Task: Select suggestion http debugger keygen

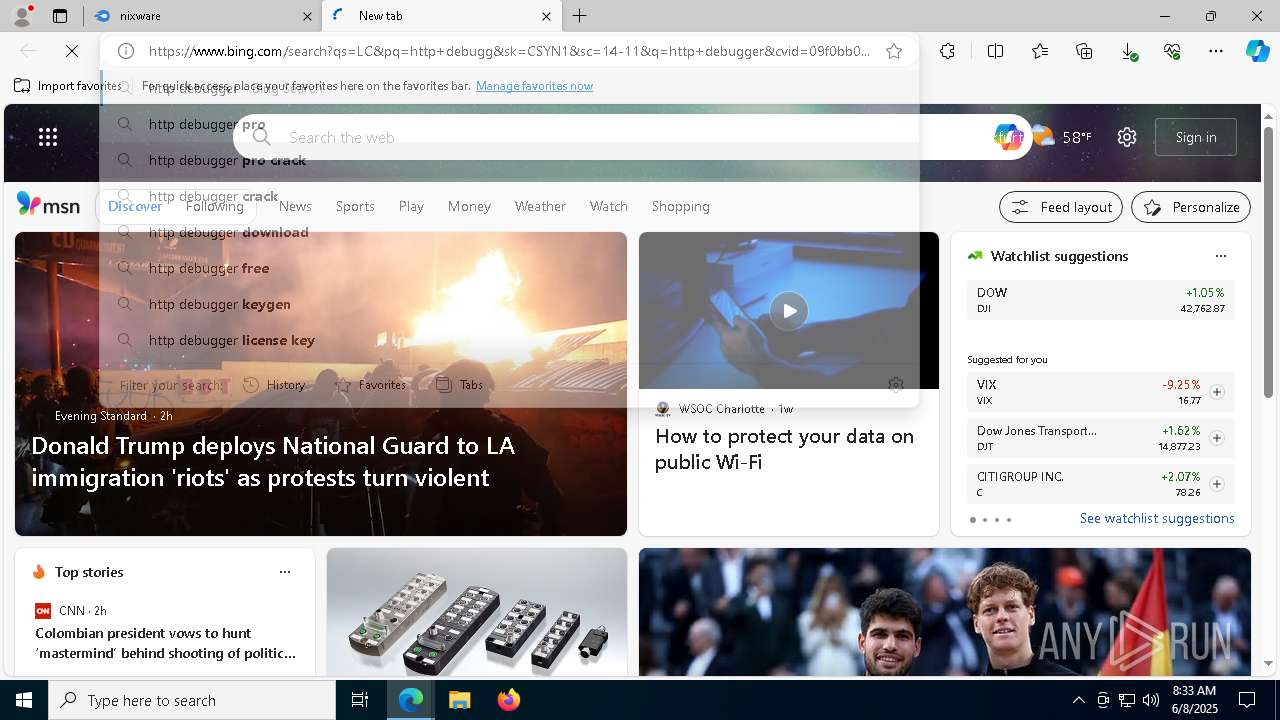Action: tap(508, 304)
